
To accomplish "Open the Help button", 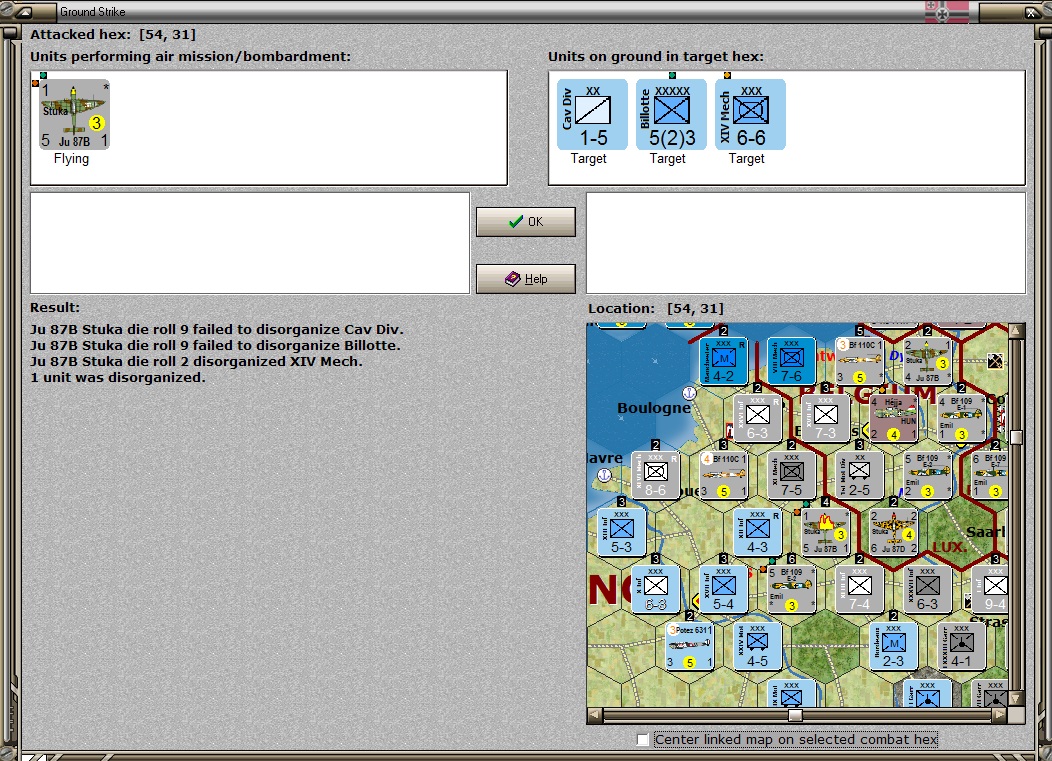I will click(525, 278).
